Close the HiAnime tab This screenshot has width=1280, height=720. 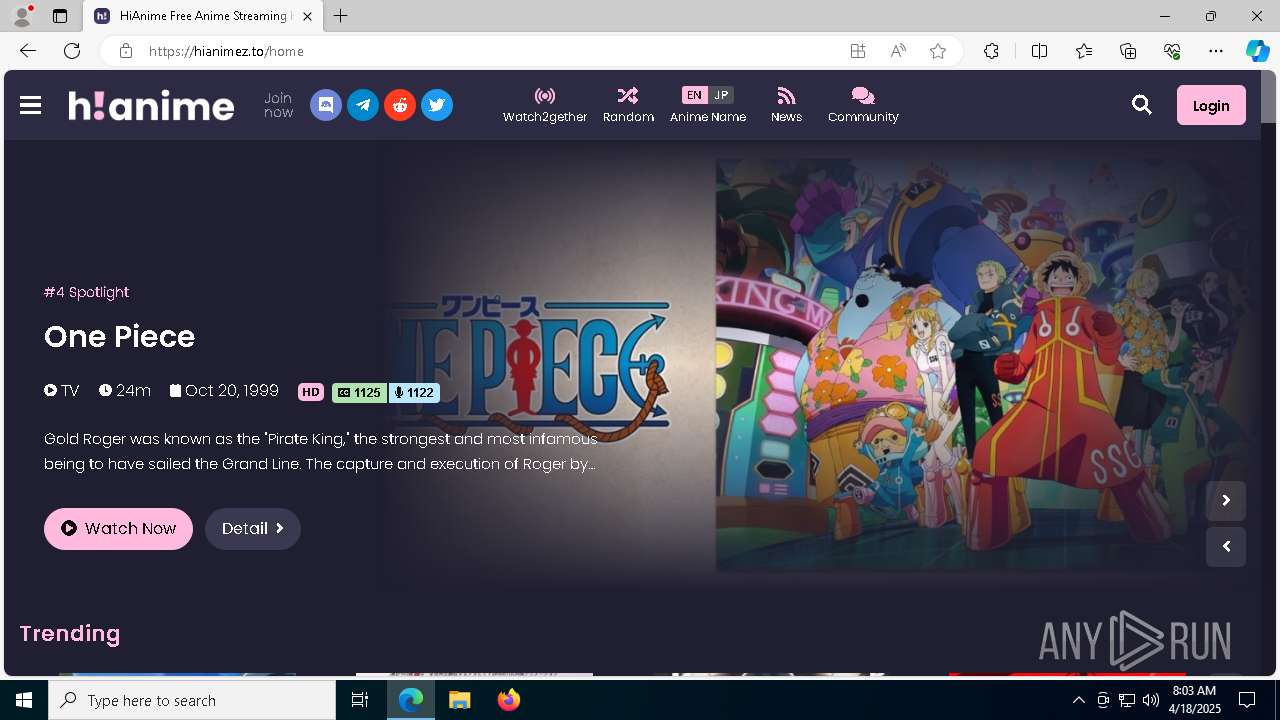coord(307,16)
